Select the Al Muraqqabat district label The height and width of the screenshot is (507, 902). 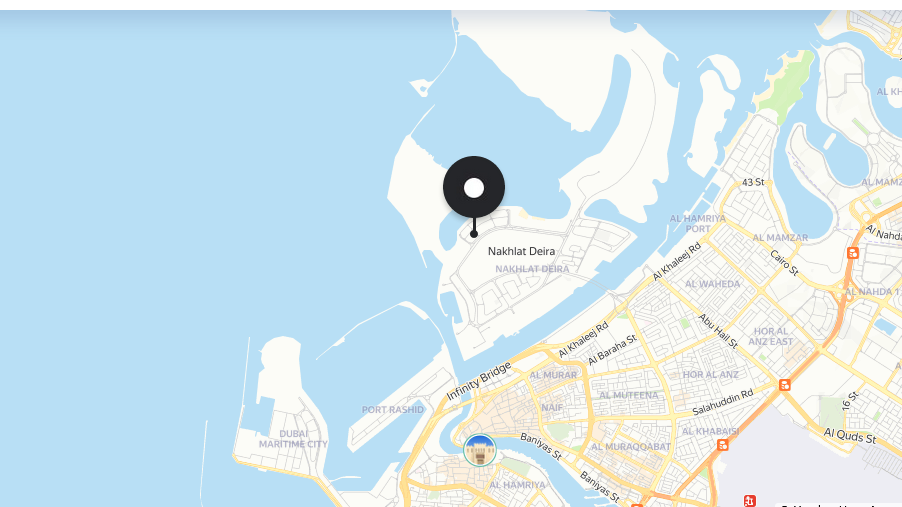(x=630, y=447)
